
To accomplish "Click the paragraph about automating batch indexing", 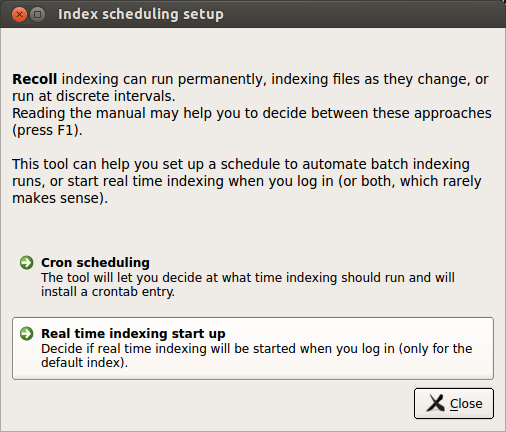I will (x=247, y=181).
